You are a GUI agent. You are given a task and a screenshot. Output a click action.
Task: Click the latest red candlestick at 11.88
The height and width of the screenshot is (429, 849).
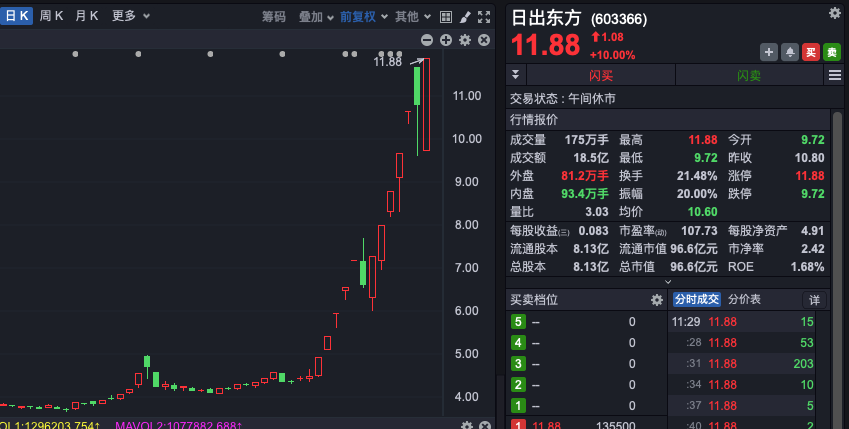(x=427, y=105)
